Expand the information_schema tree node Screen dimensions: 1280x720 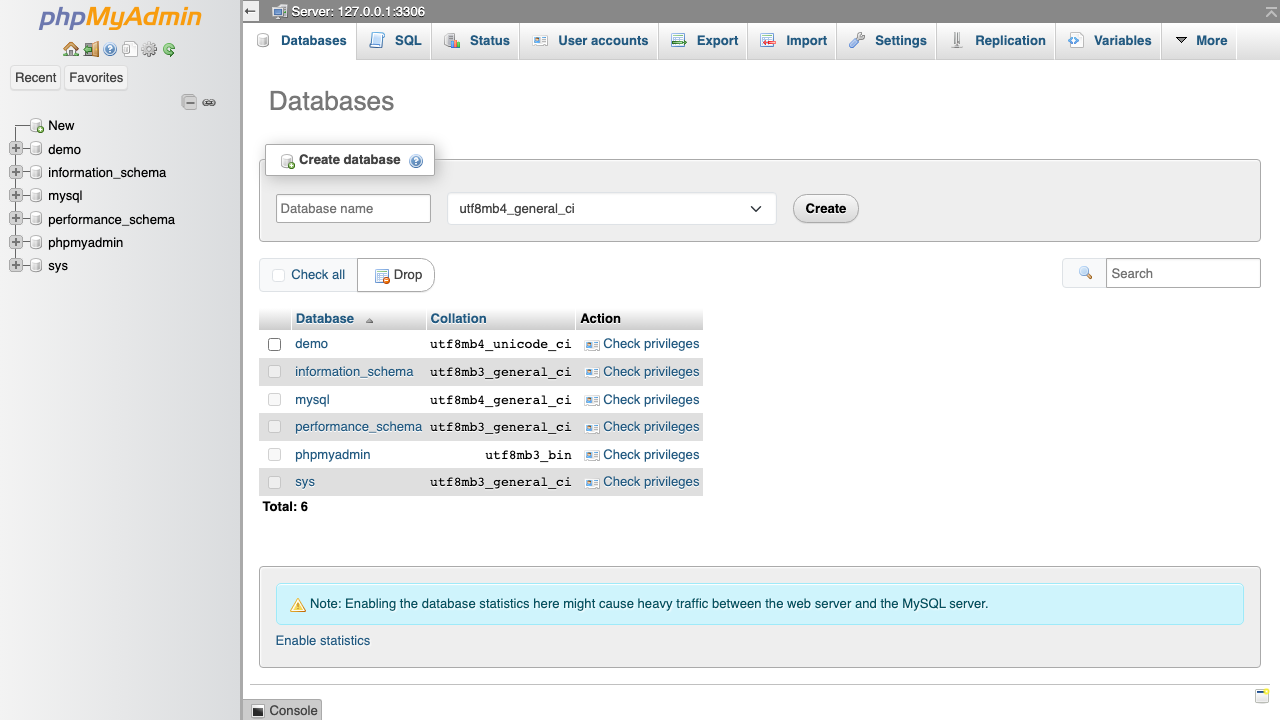pos(15,172)
